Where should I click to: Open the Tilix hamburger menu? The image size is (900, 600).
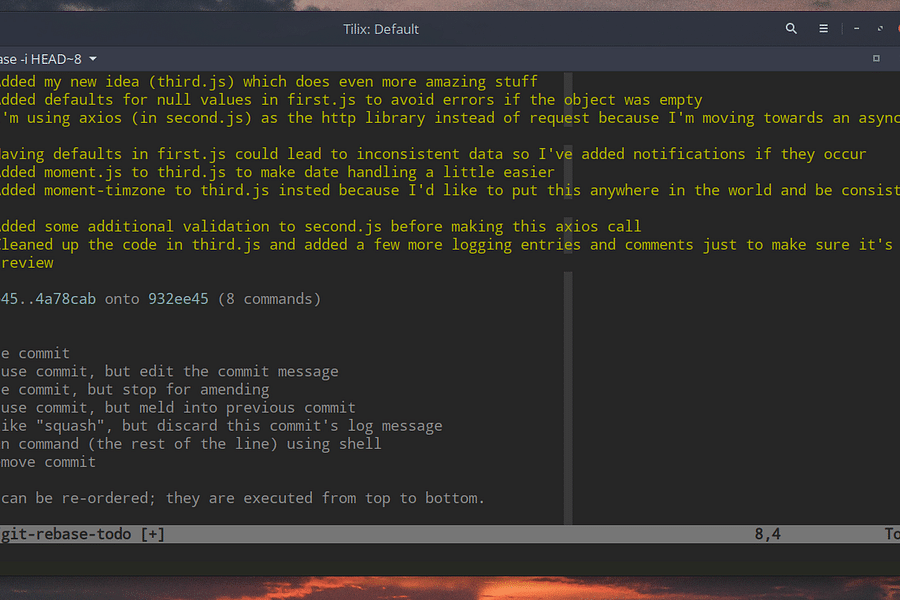coord(823,28)
